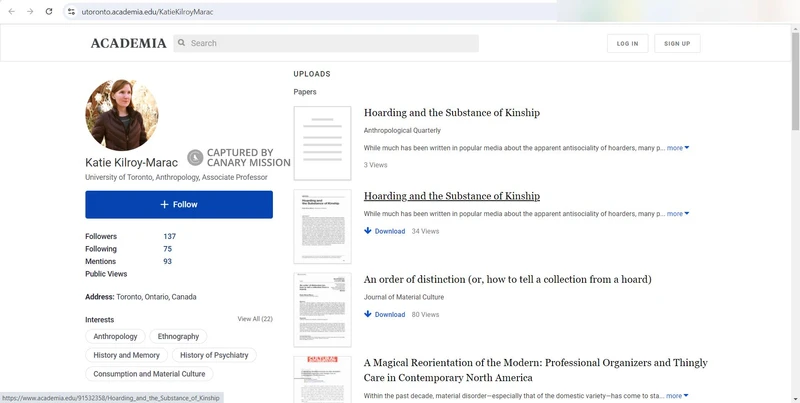Click the browser forward arrow

(30, 11)
